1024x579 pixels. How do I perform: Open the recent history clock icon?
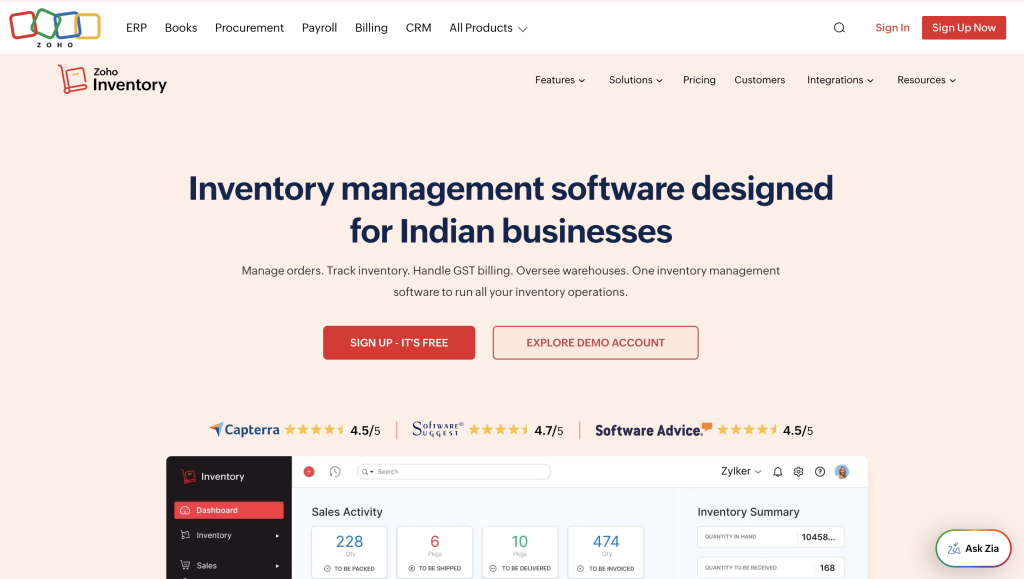click(335, 471)
